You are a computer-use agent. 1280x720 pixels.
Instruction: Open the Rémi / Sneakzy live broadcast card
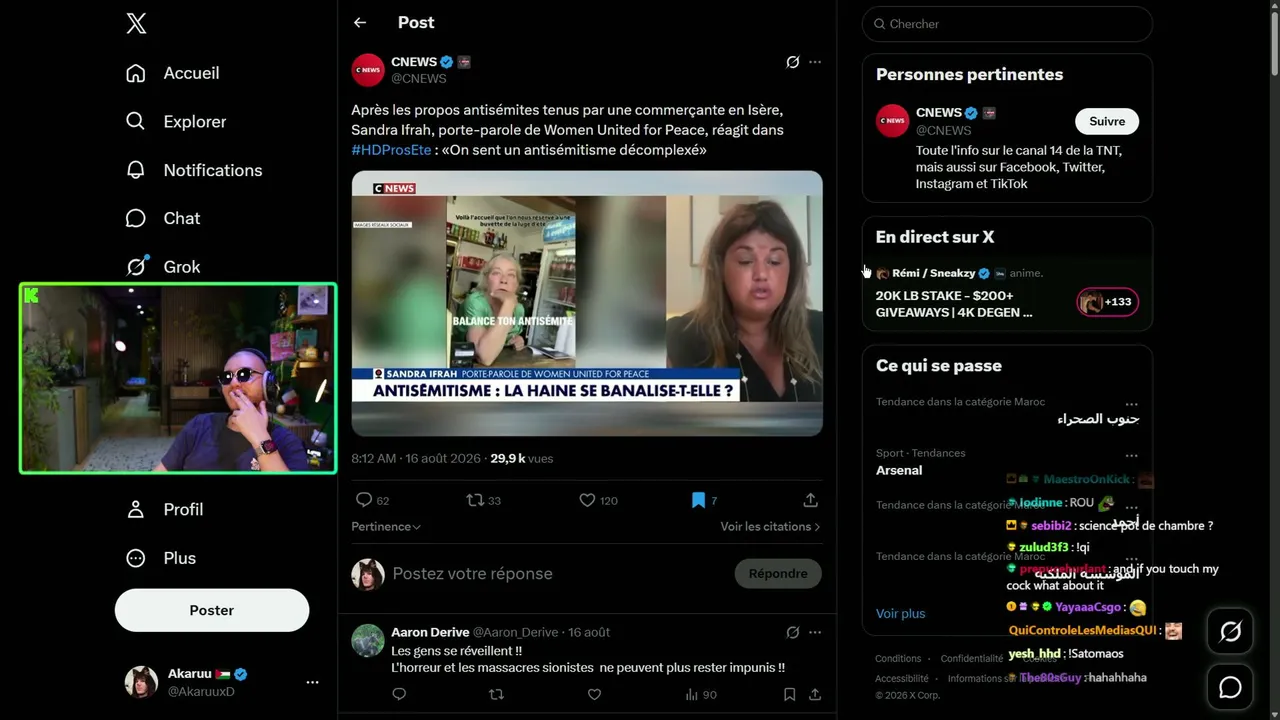point(1007,292)
